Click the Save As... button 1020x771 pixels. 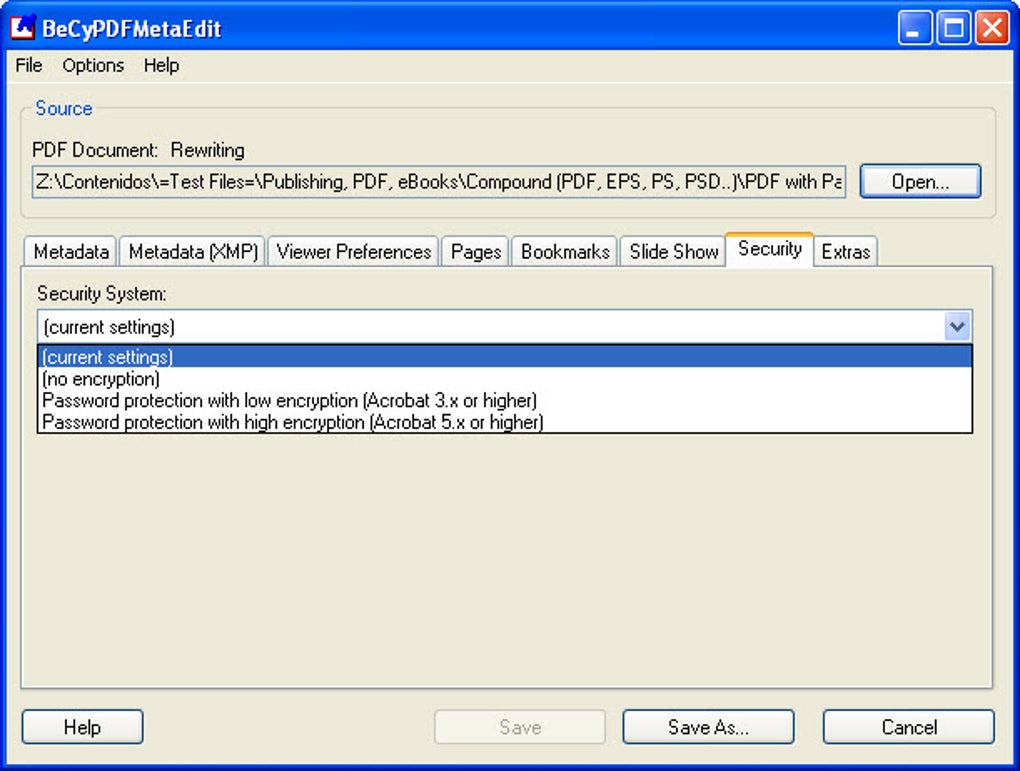708,727
